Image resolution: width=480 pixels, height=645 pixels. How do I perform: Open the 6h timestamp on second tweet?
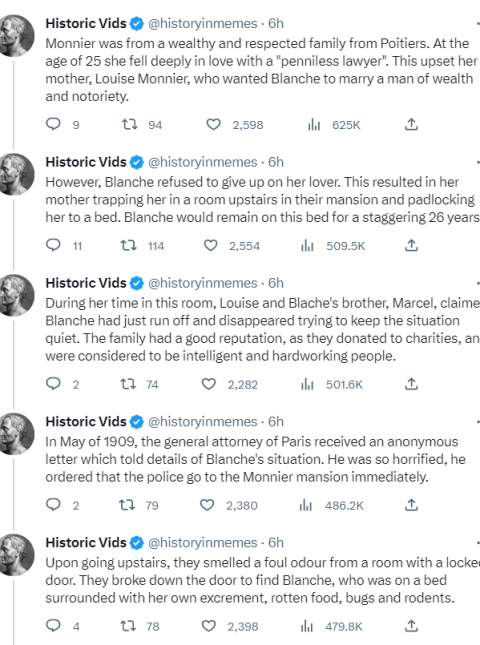click(276, 162)
